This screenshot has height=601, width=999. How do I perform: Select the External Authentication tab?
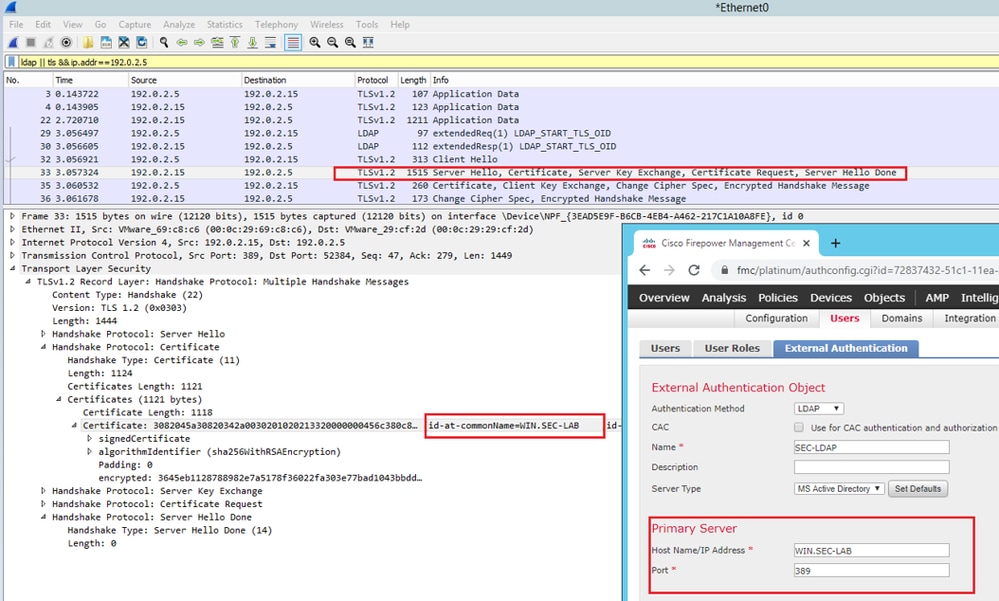pos(845,349)
